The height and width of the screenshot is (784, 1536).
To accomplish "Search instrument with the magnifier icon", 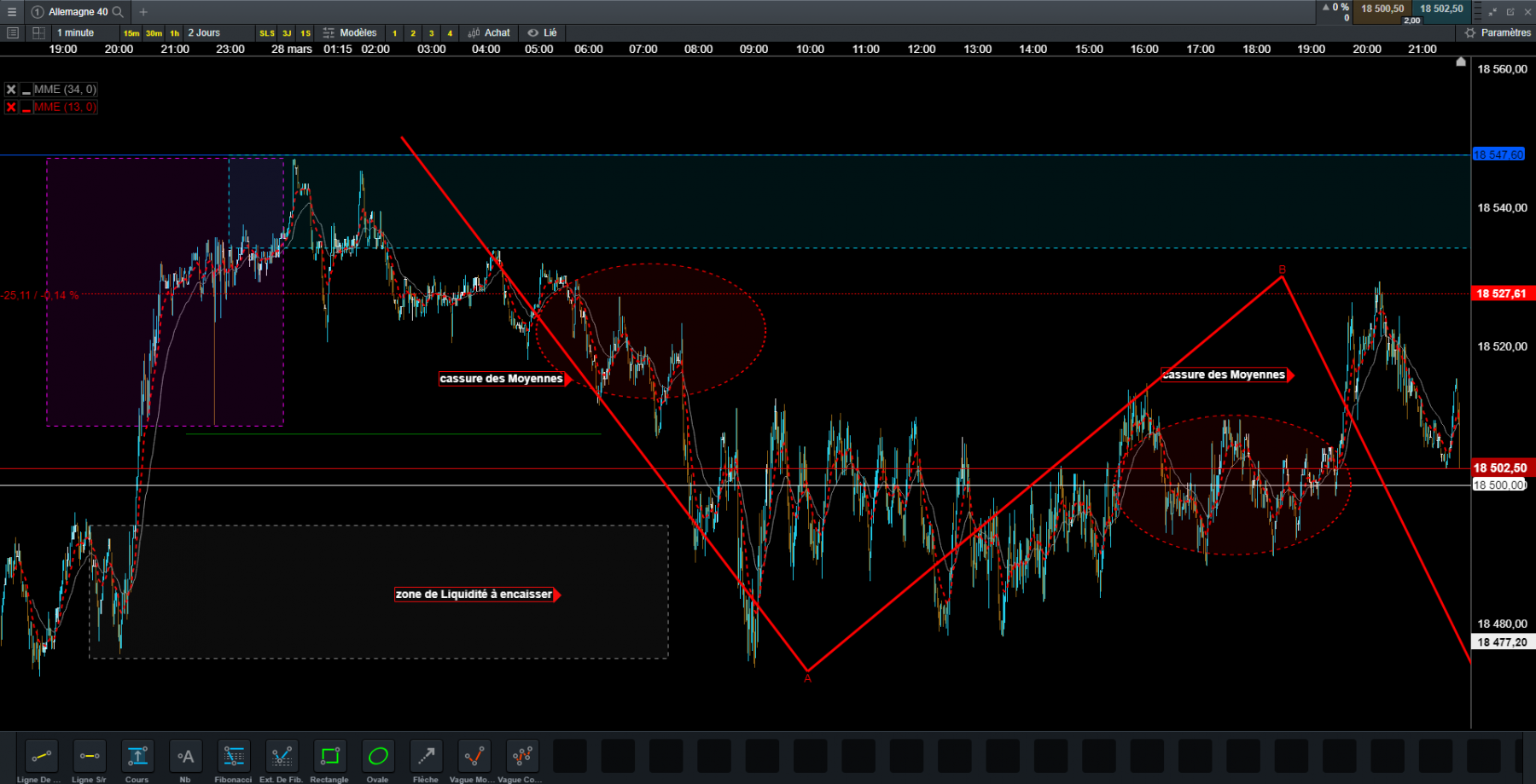I will pyautogui.click(x=118, y=12).
